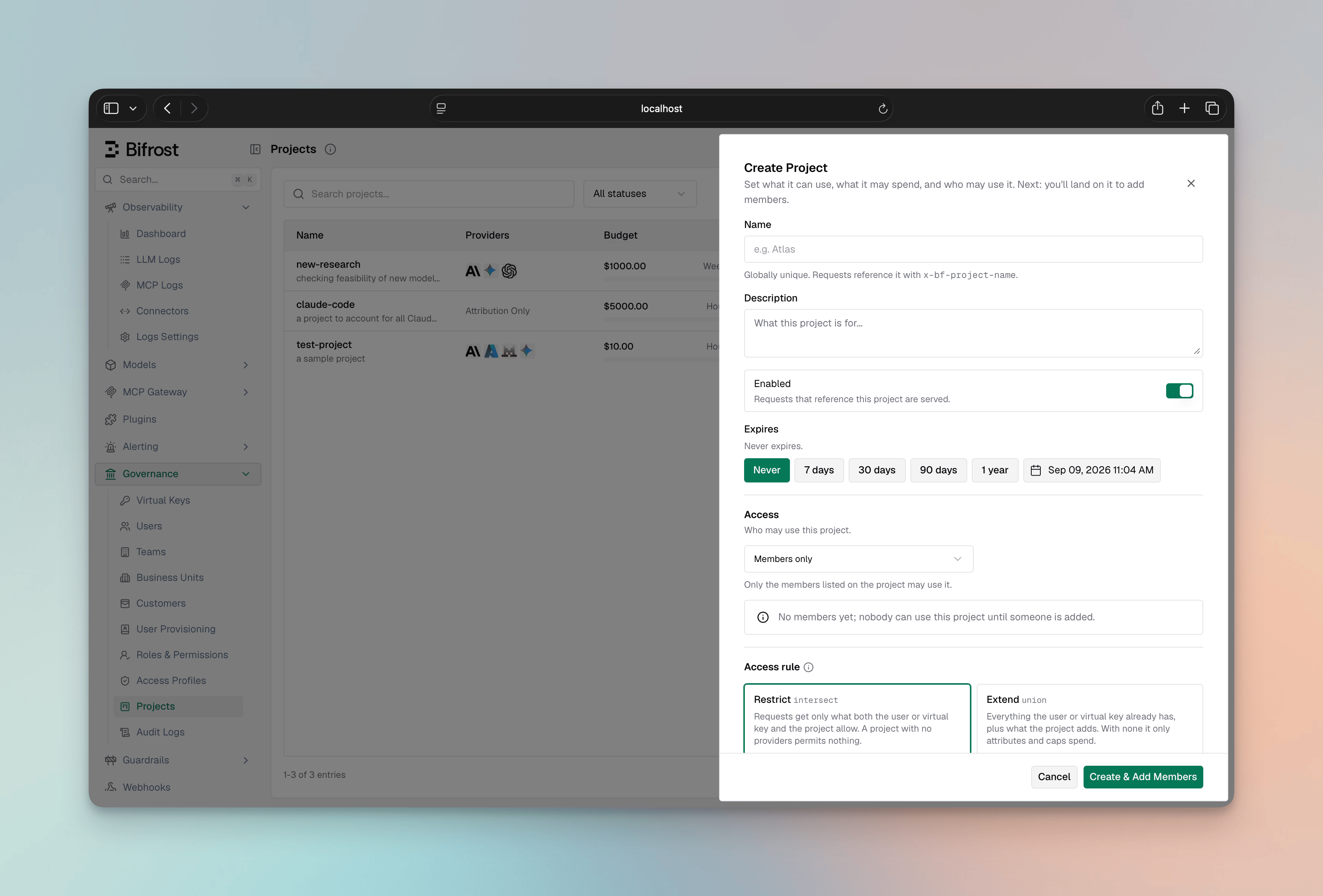Focus the sidebar Search box

point(178,179)
